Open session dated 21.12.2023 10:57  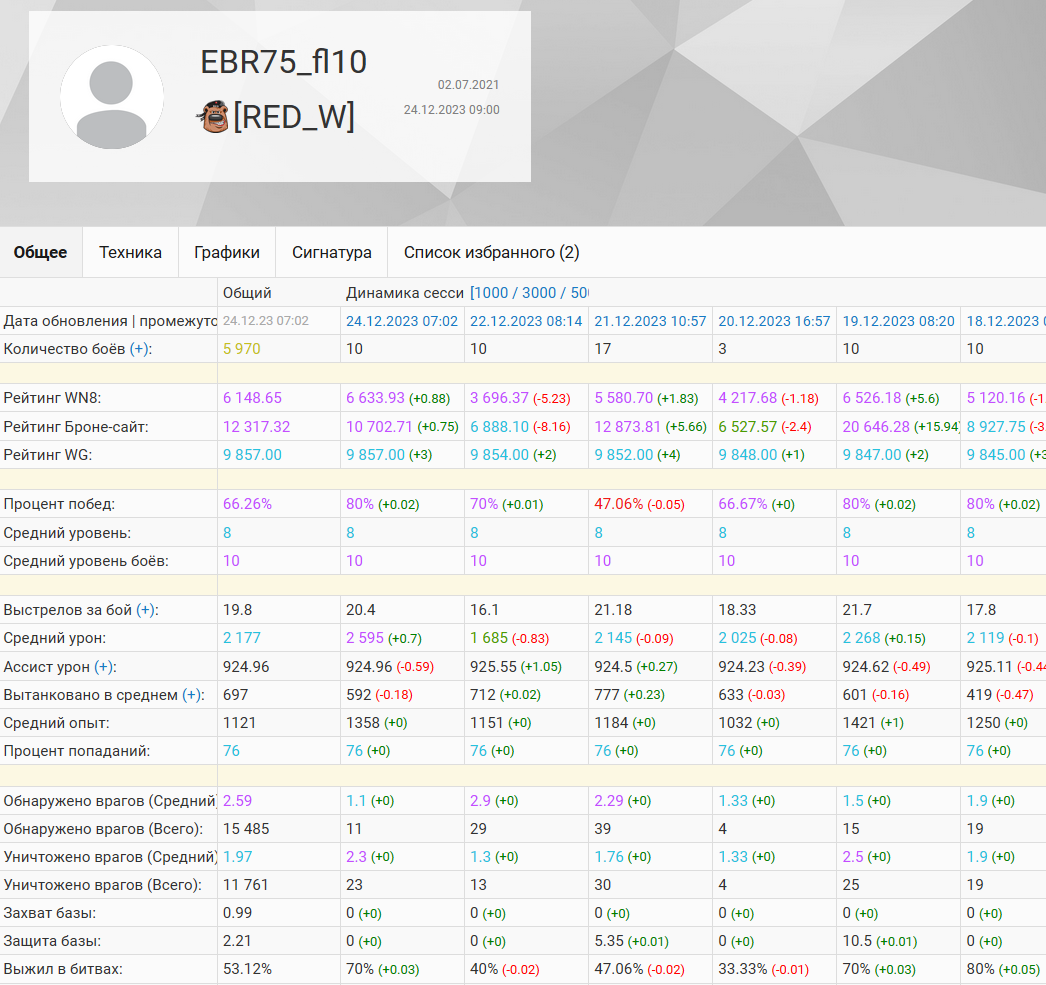click(x=650, y=321)
